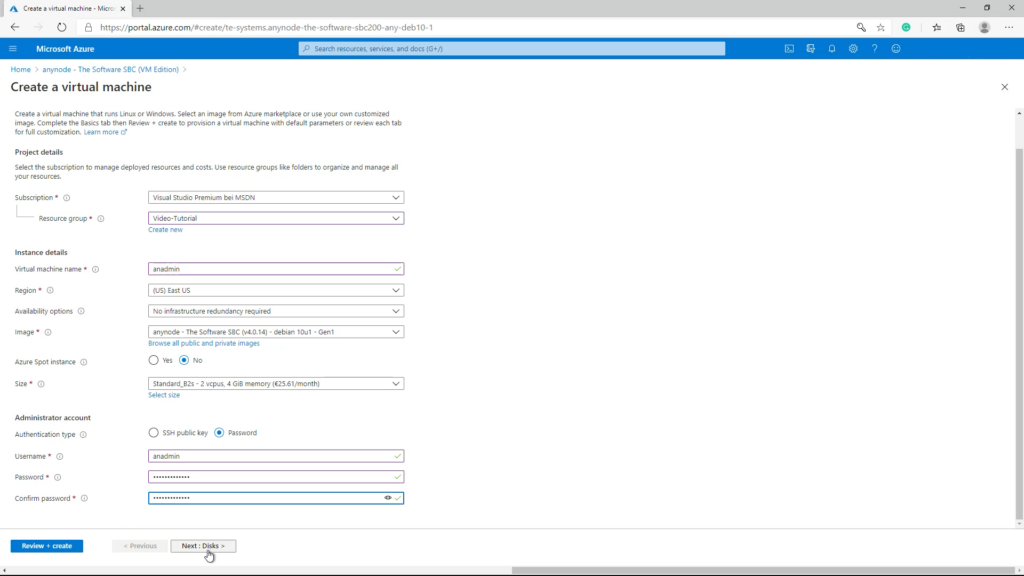
Task: Click the info icon next to Confirm password
Action: click(84, 498)
